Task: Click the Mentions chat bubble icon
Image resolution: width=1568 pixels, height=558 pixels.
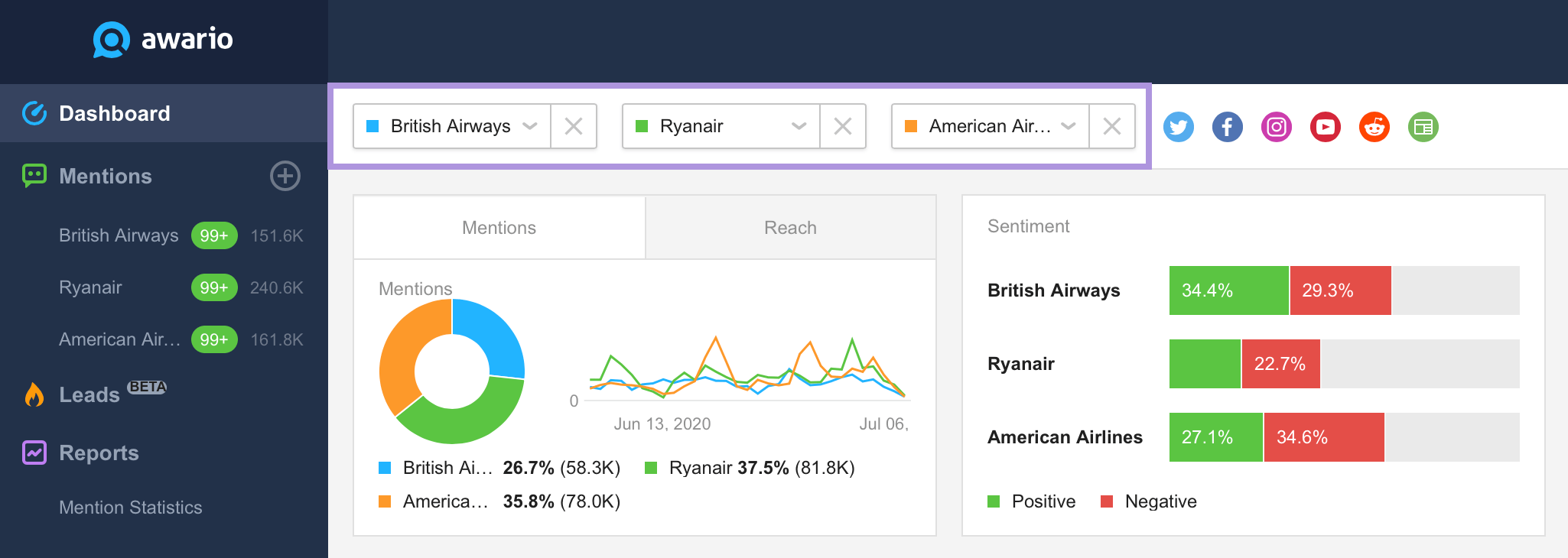Action: (x=34, y=176)
